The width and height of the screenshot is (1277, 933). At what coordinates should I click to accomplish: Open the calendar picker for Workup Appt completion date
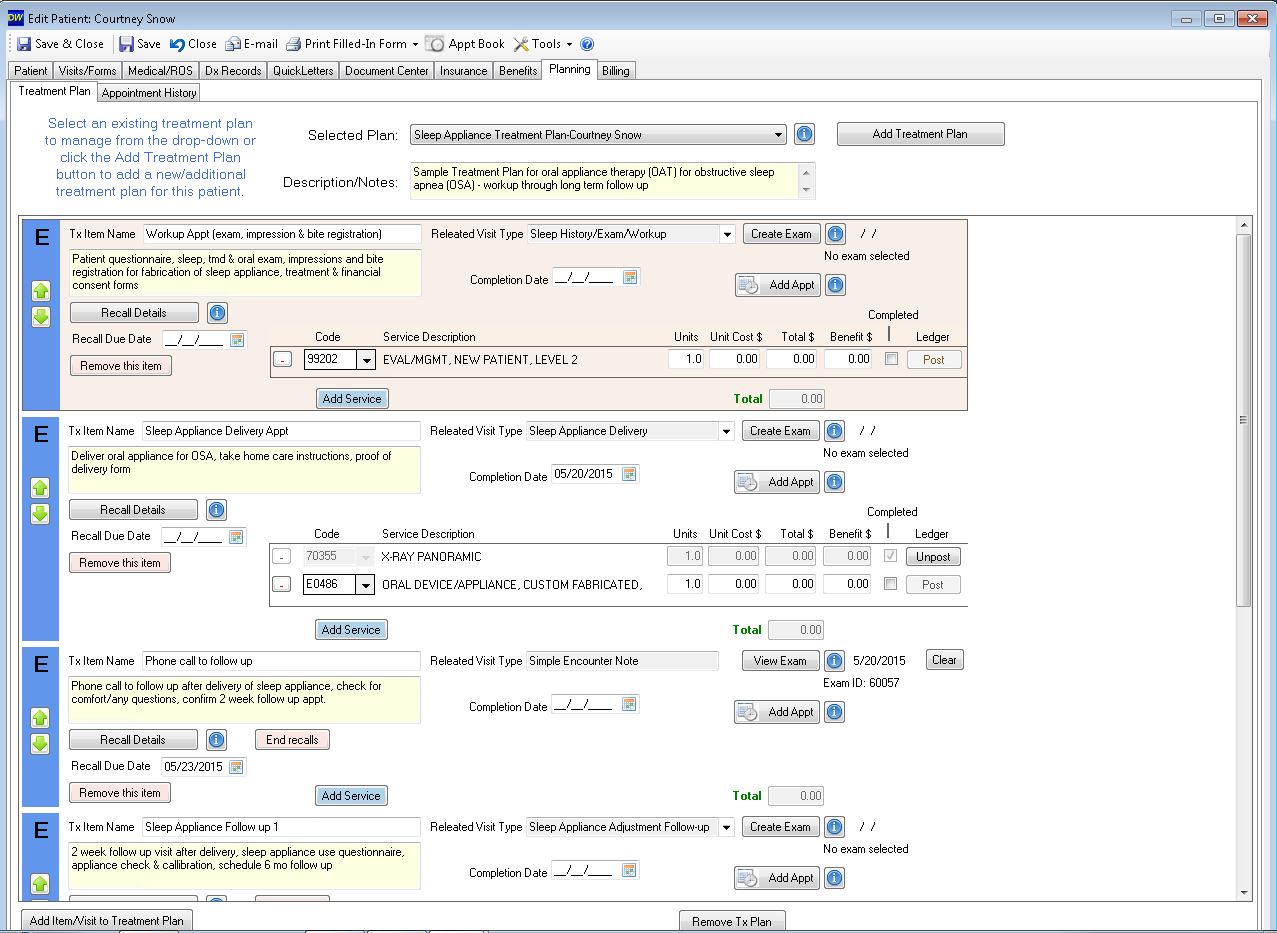click(x=629, y=278)
